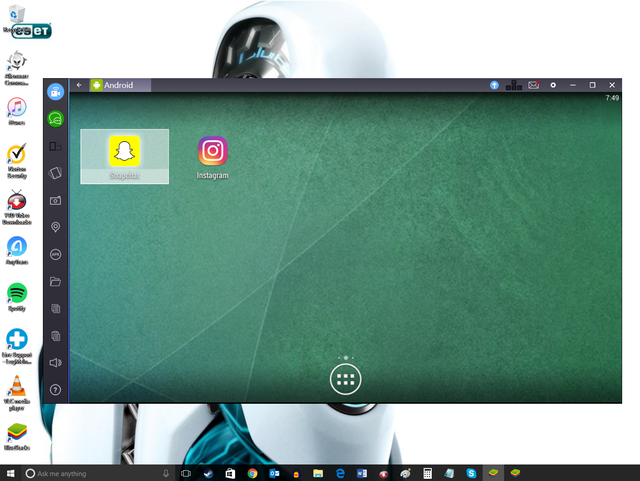Open Google Chrome from the taskbar
This screenshot has height=481, width=640.
pos(252,473)
